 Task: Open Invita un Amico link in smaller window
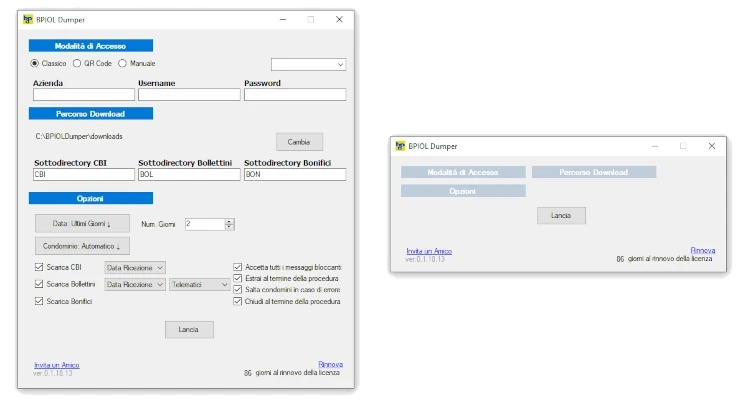427,251
